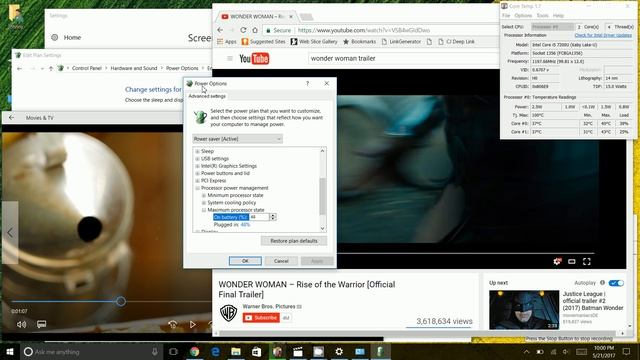The width and height of the screenshot is (640, 360).
Task: Open Movies & TV clapperboard taskbar icon
Action: pos(298,351)
